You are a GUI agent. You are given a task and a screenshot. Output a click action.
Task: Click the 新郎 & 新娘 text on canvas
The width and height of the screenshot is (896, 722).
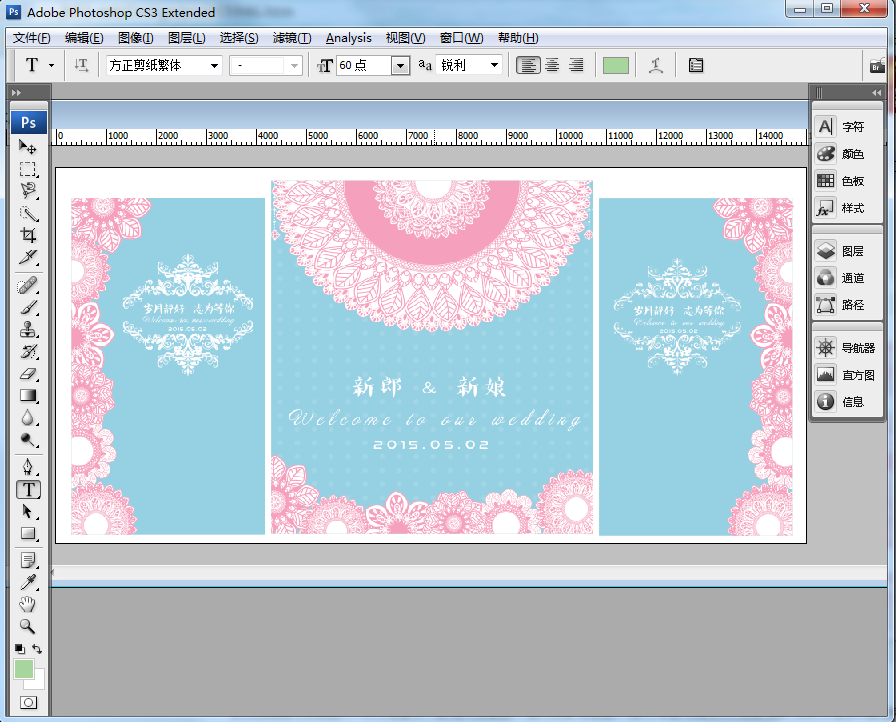tap(429, 387)
